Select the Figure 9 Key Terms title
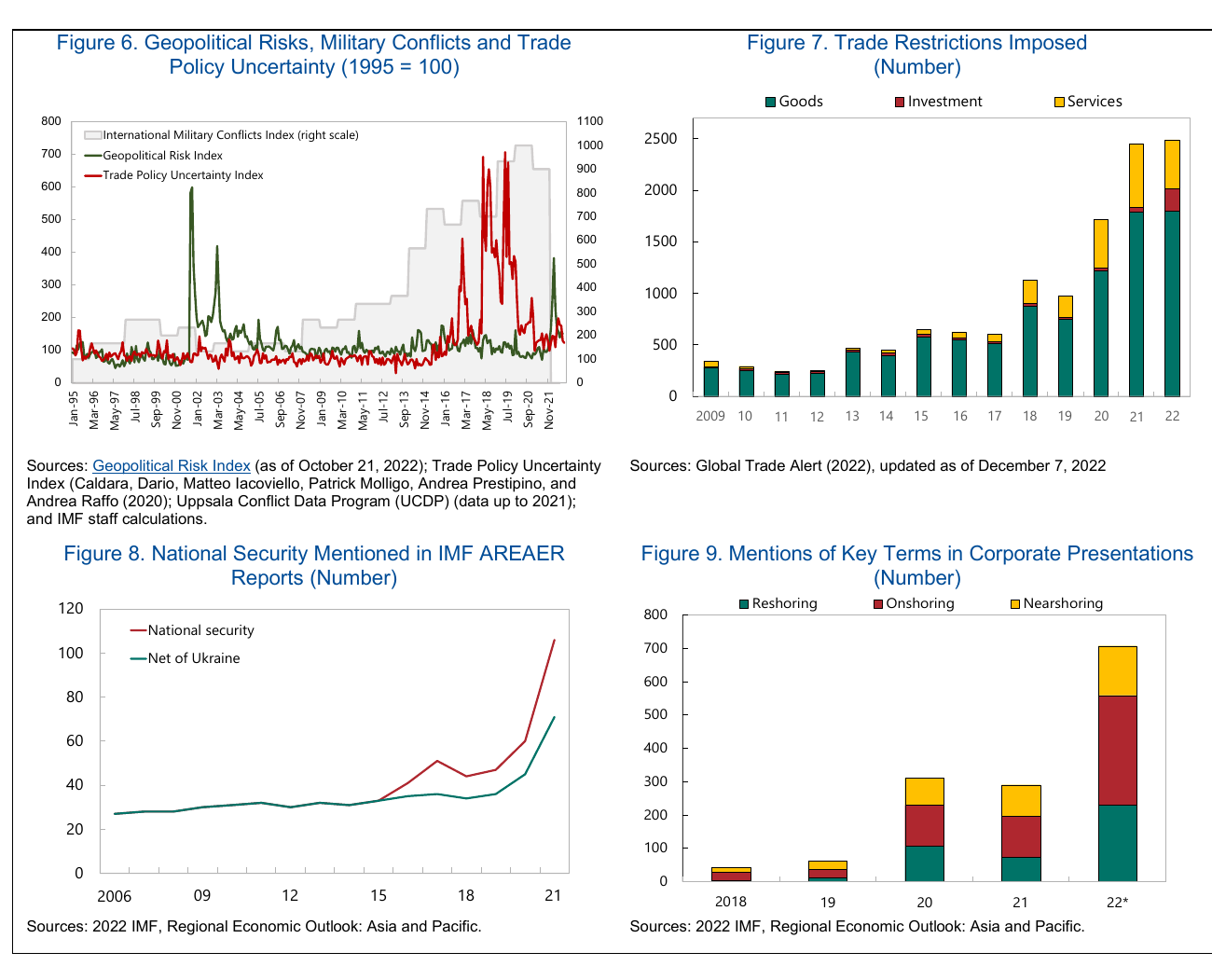This screenshot has width=1212, height=980. pos(916,566)
